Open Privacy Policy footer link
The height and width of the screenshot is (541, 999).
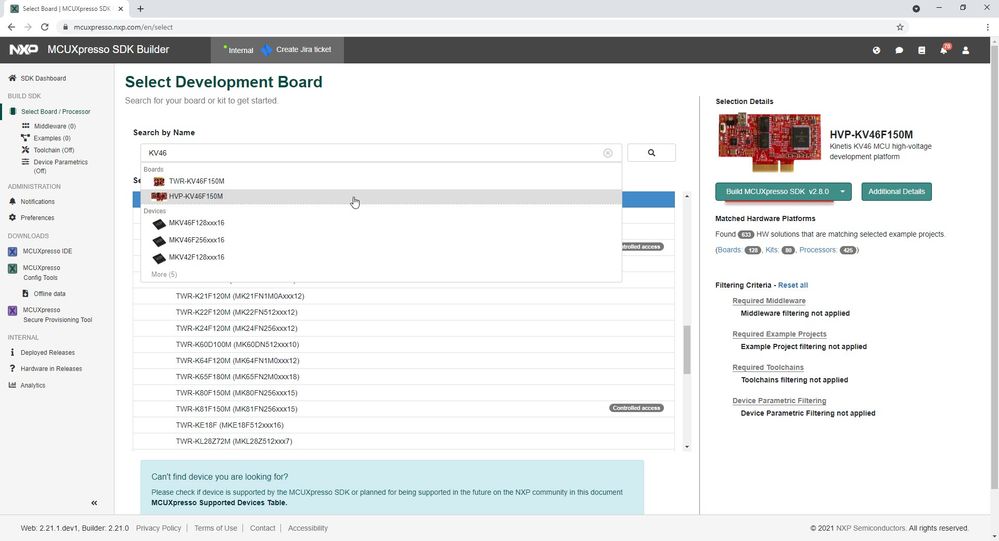(158, 528)
